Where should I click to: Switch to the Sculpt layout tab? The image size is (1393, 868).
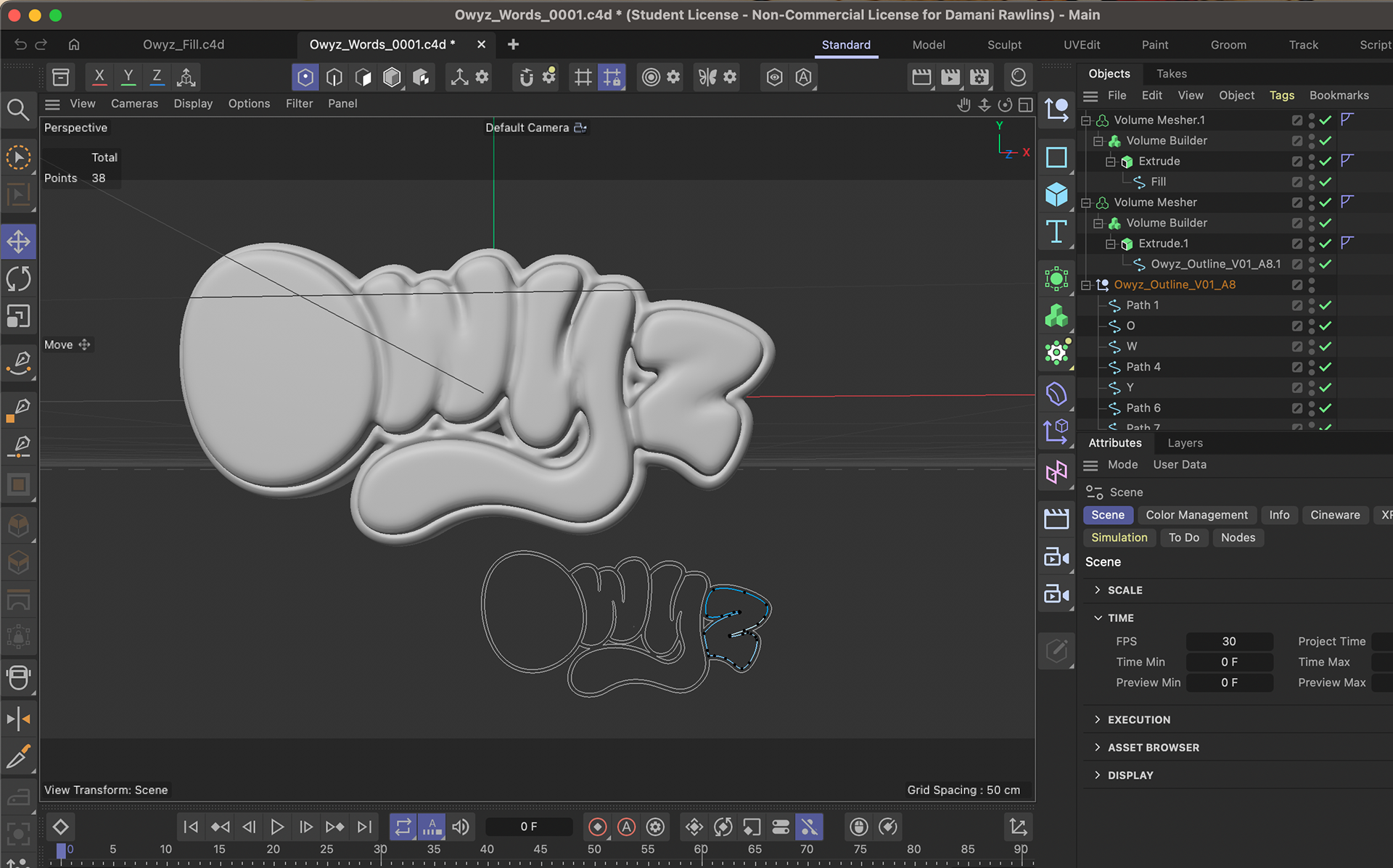click(1004, 45)
